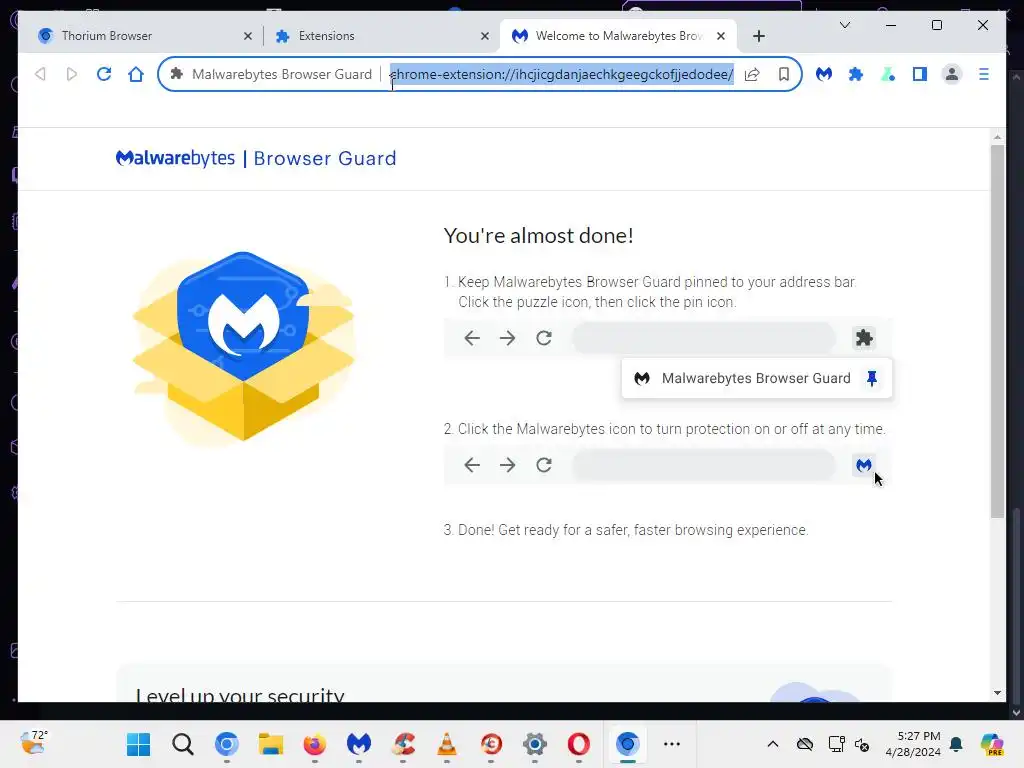The width and height of the screenshot is (1024, 768).
Task: Toggle the side panel icon
Action: click(920, 74)
